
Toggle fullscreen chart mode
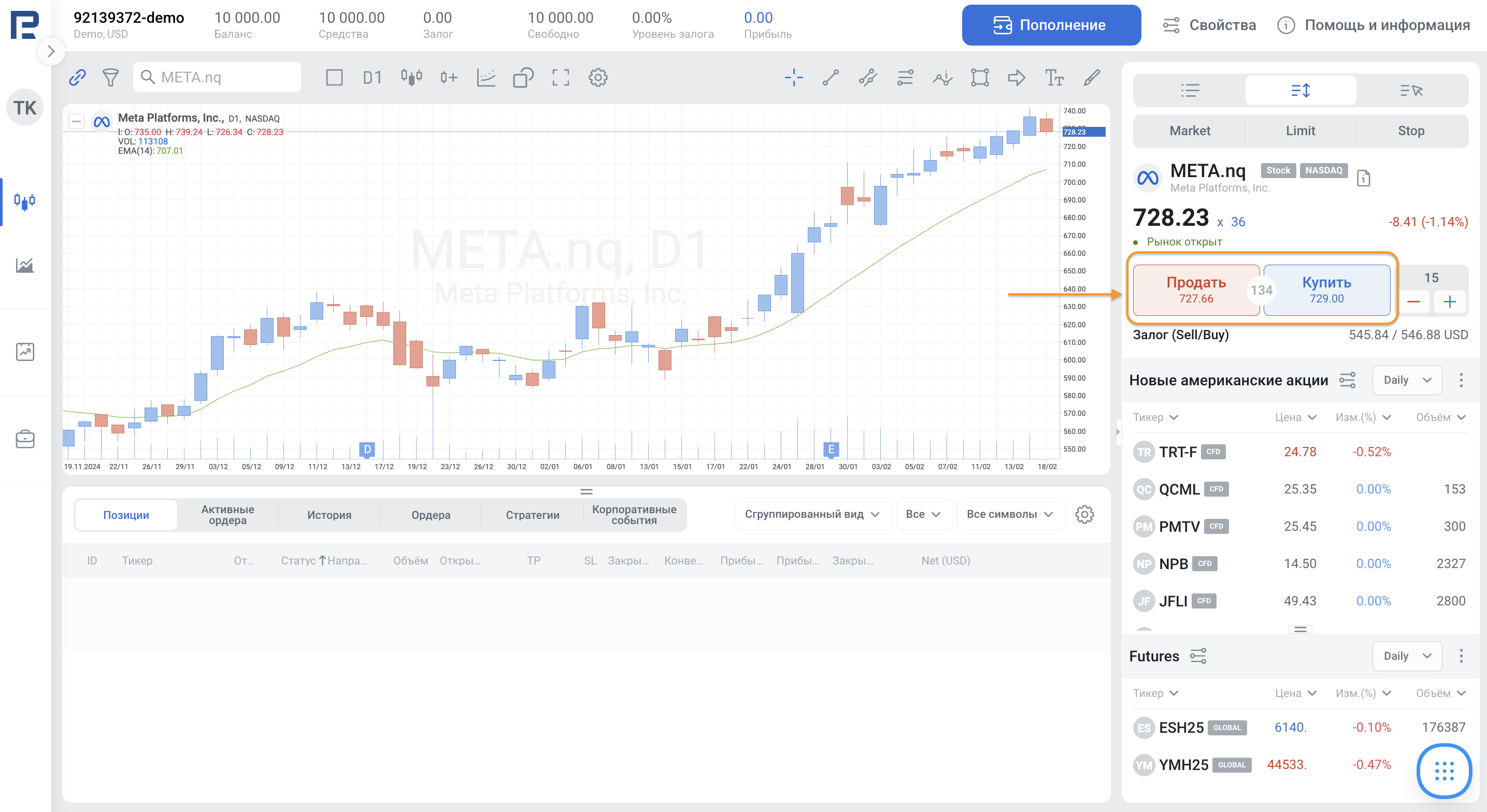(560, 77)
